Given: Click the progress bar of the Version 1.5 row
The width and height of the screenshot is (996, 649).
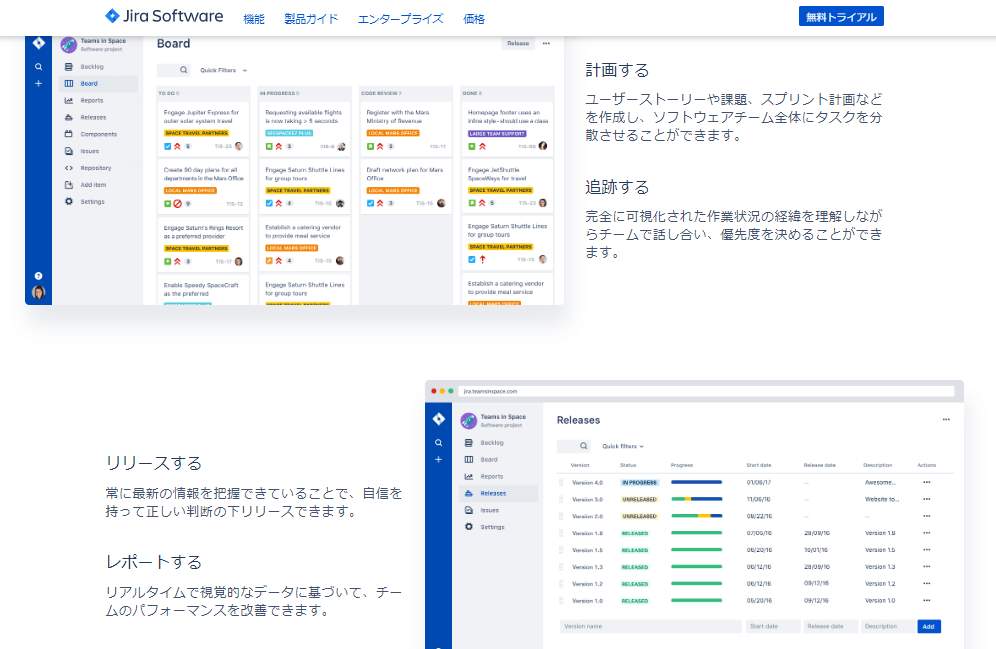Looking at the screenshot, I should click(696, 550).
